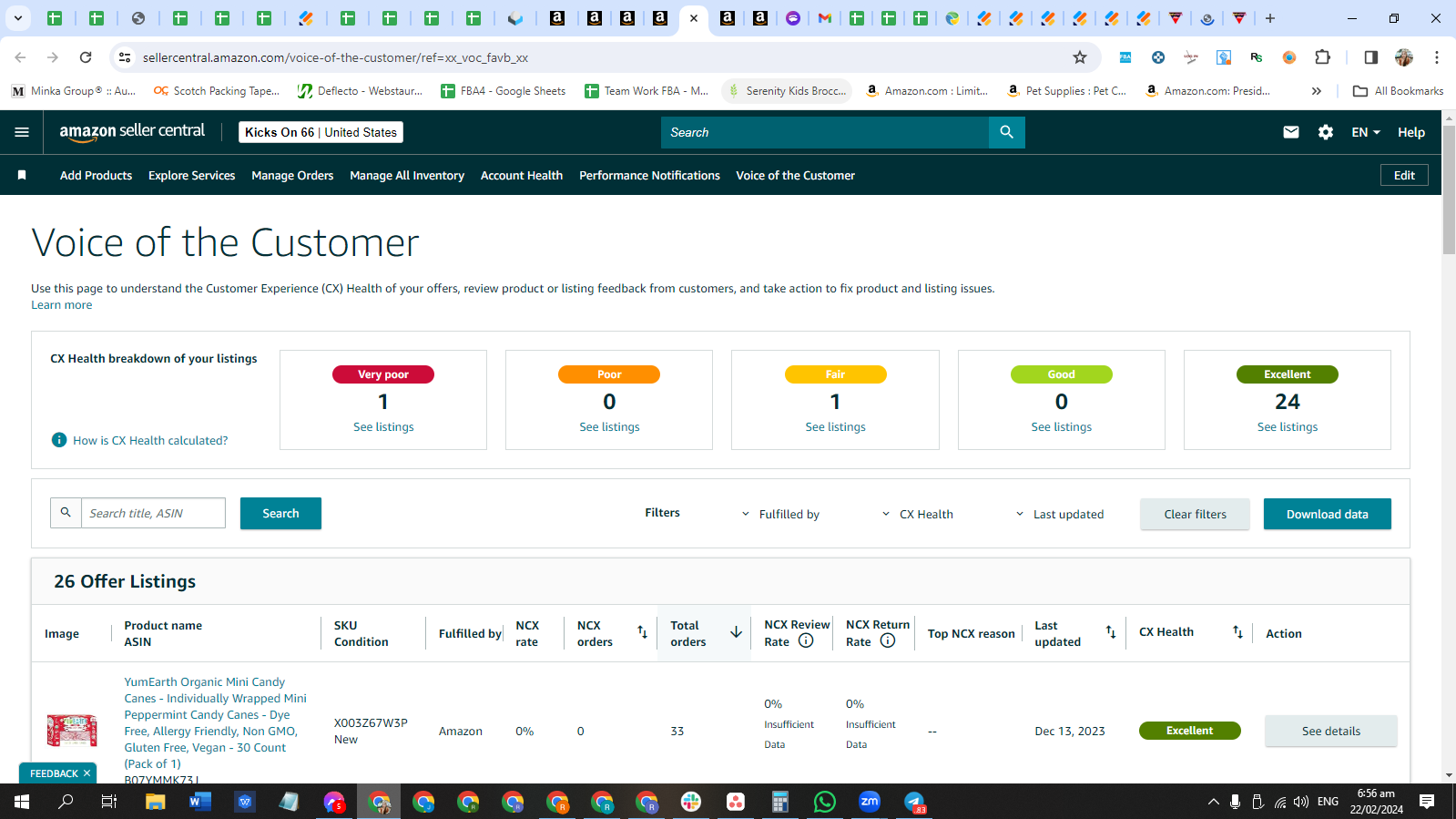The image size is (1456, 819).
Task: Open Manage Orders in the navigation bar
Action: point(292,175)
